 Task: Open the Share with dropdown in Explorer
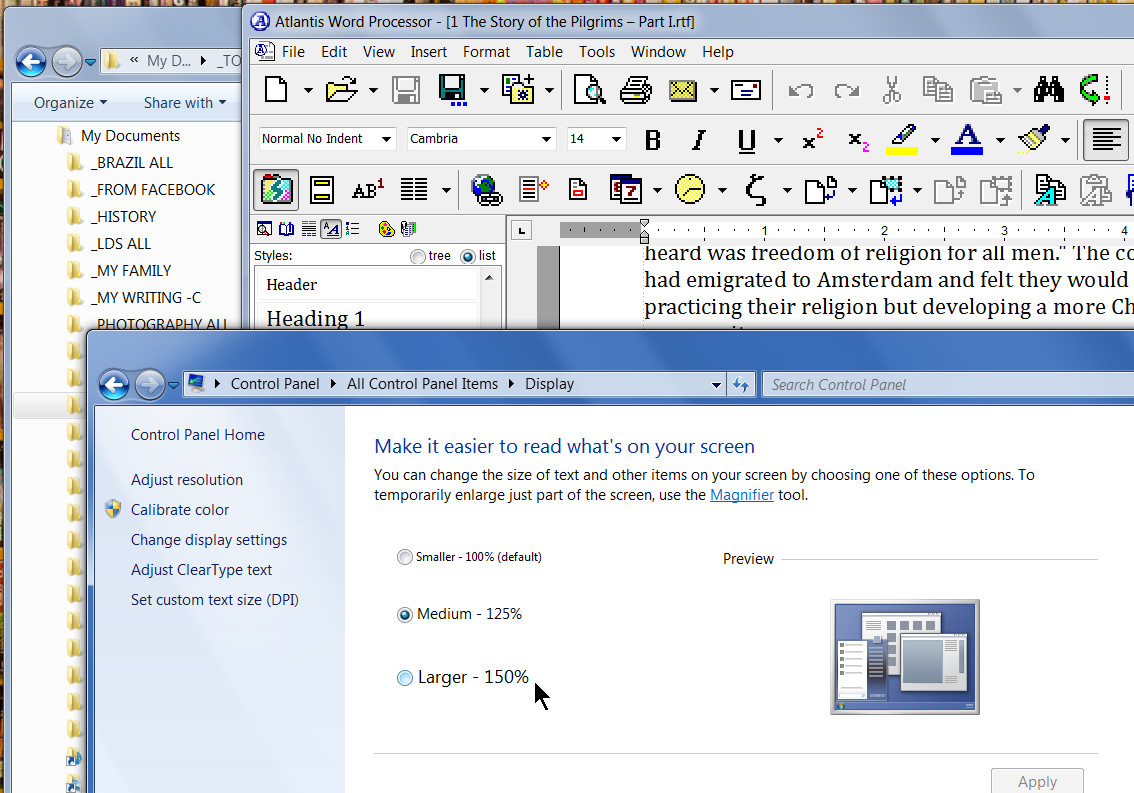[184, 103]
